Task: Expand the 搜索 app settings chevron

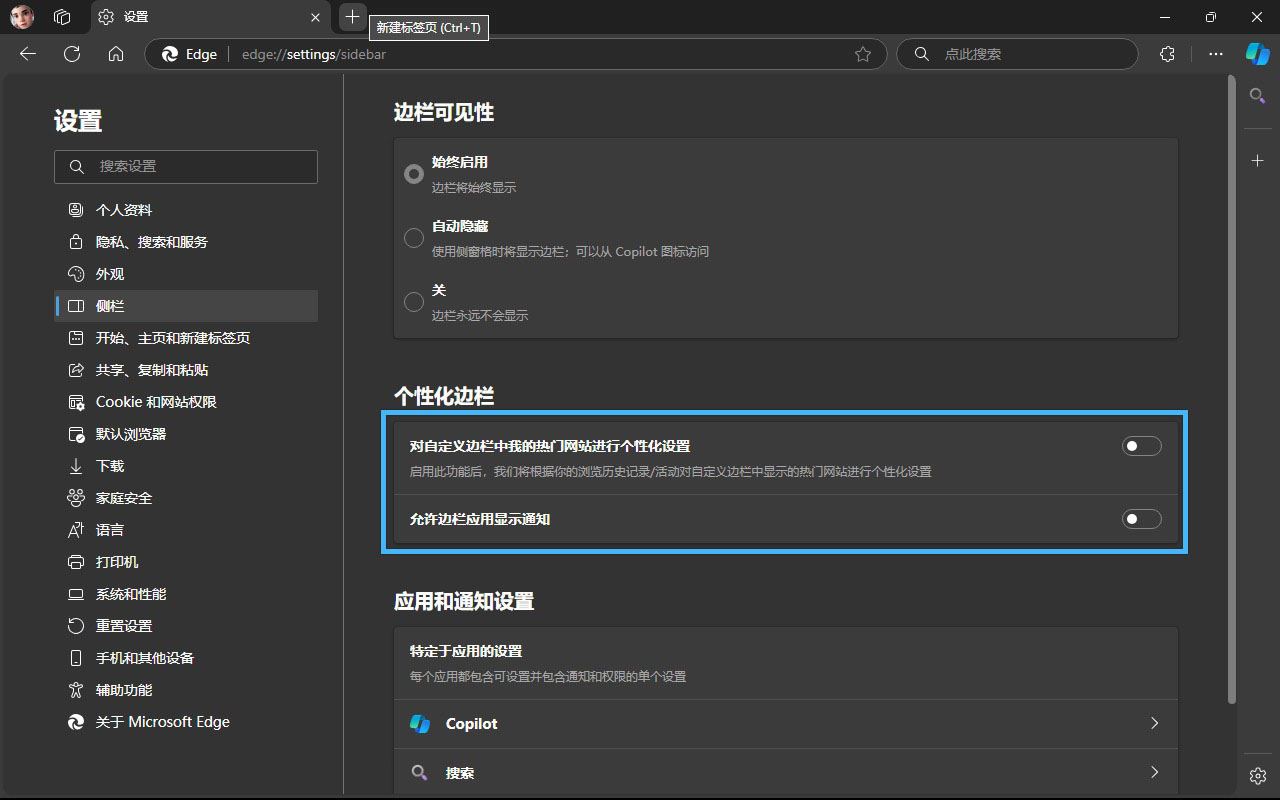Action: (1154, 772)
